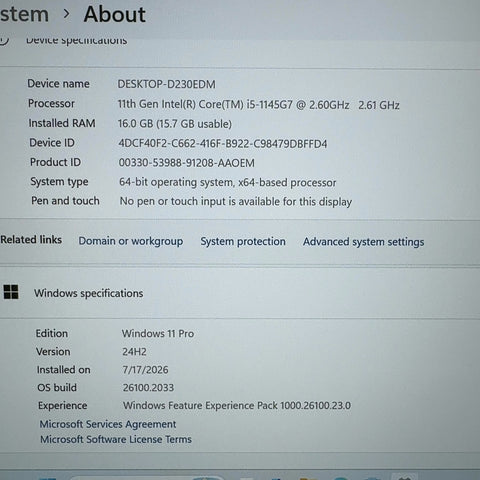Open the Microsoft Services Agreement link
The height and width of the screenshot is (480, 480).
click(108, 424)
